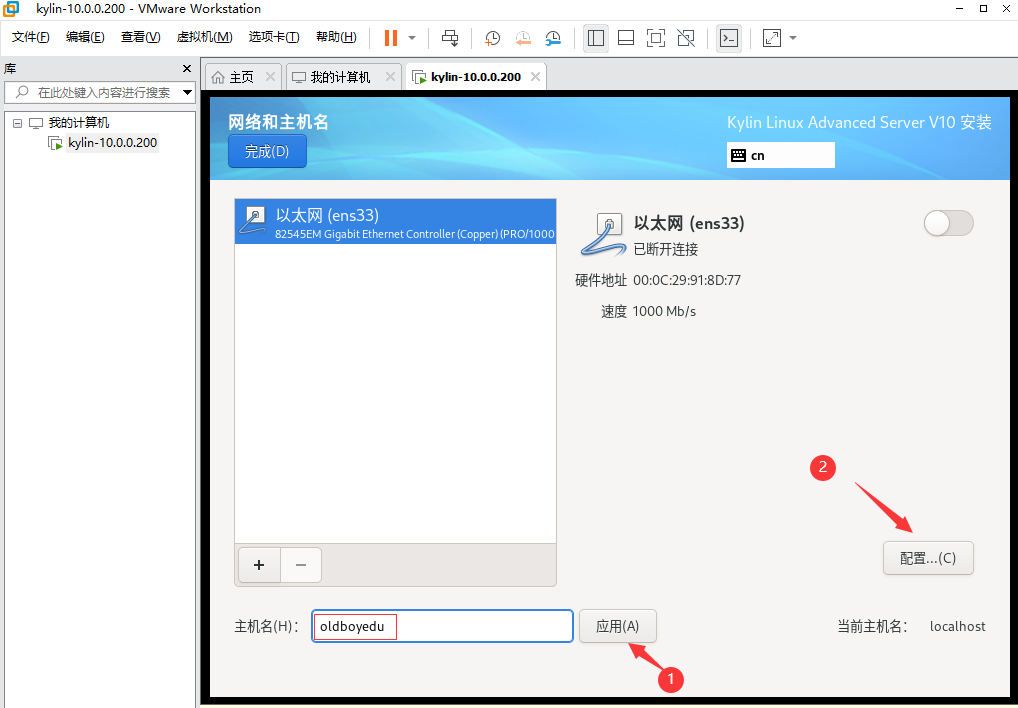
Task: Toggle the ens33 Ethernet connection switch
Action: pos(949,223)
